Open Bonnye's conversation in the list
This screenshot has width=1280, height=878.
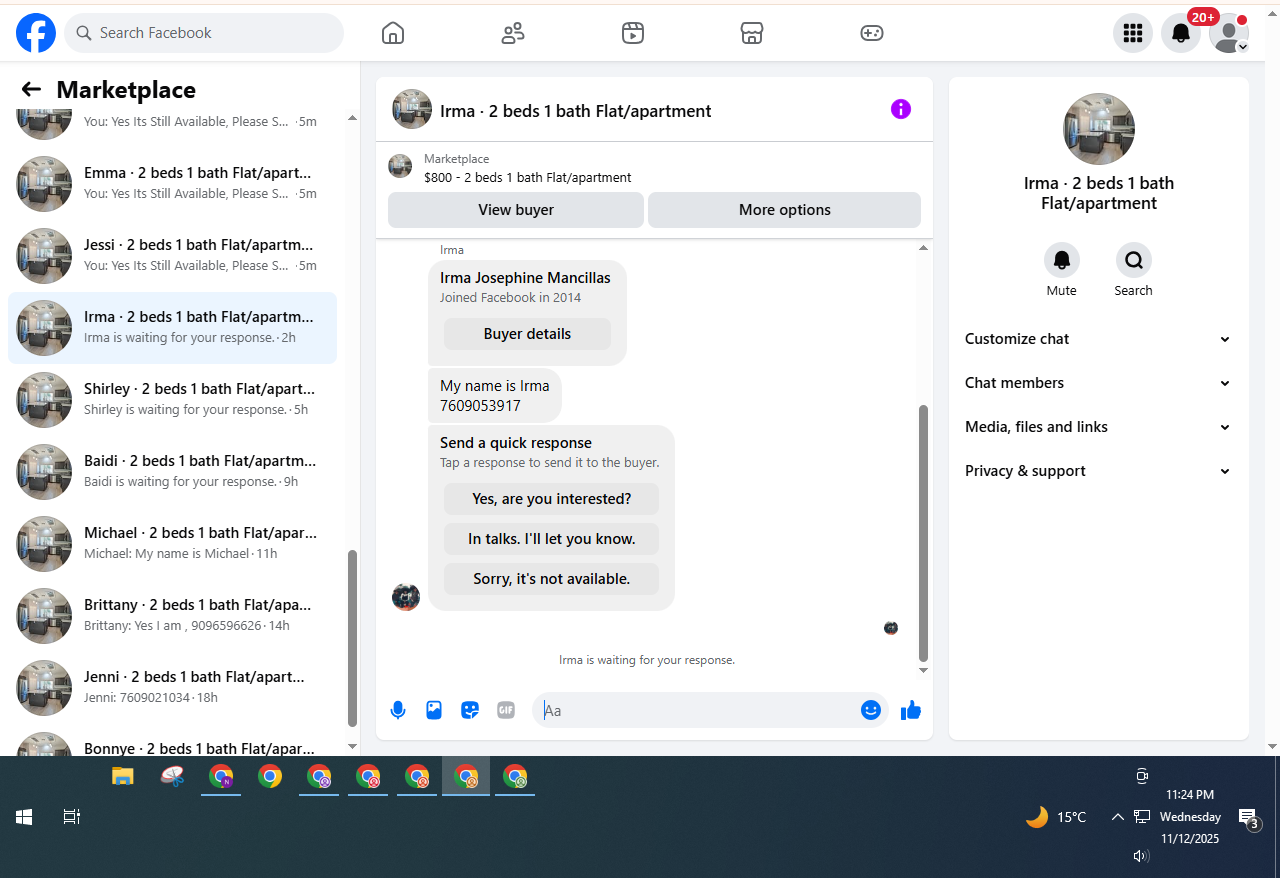click(172, 742)
